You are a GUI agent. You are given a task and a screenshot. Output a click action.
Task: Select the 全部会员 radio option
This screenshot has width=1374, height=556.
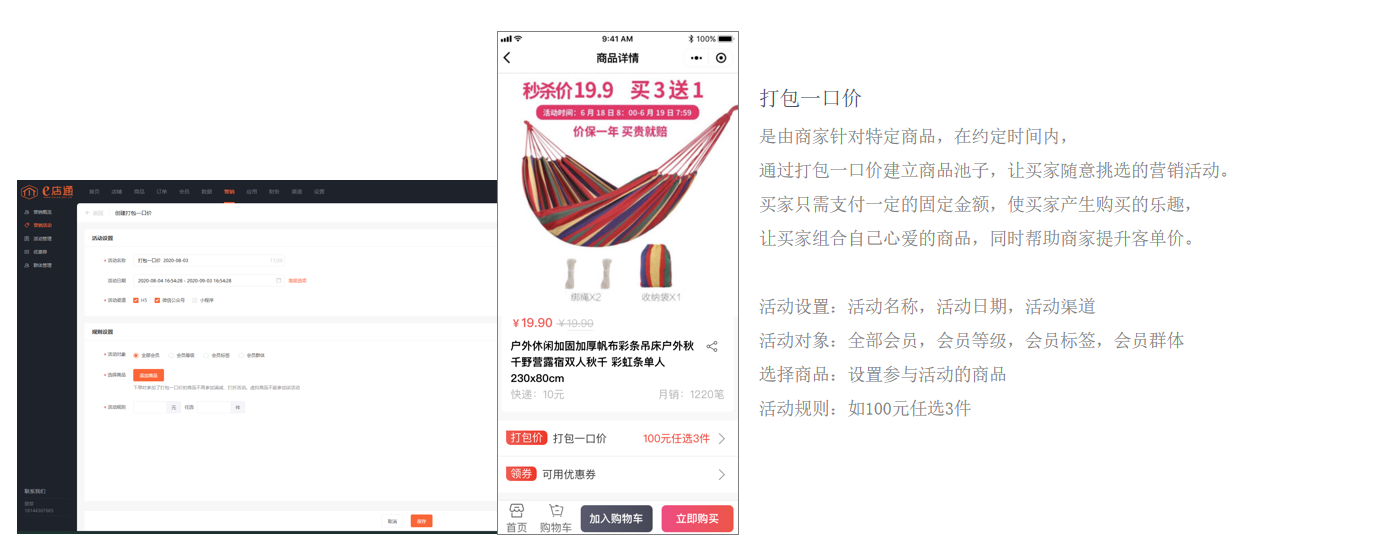(x=136, y=355)
